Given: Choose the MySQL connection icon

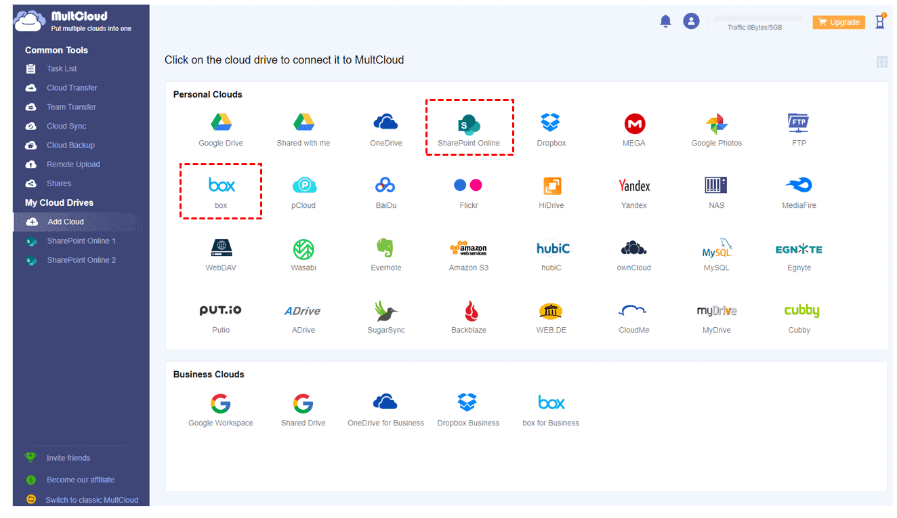Looking at the screenshot, I should tap(717, 248).
